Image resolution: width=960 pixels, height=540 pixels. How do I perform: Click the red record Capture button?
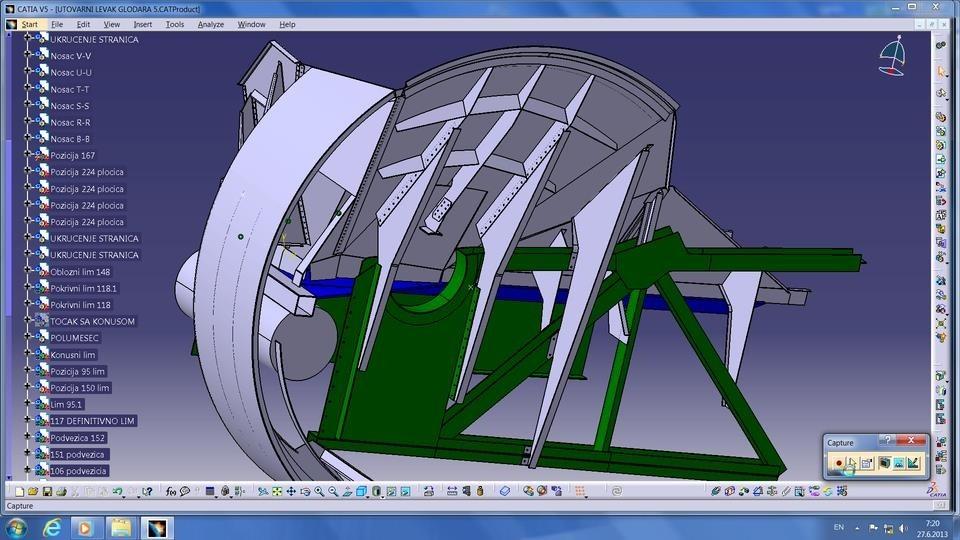[x=838, y=463]
